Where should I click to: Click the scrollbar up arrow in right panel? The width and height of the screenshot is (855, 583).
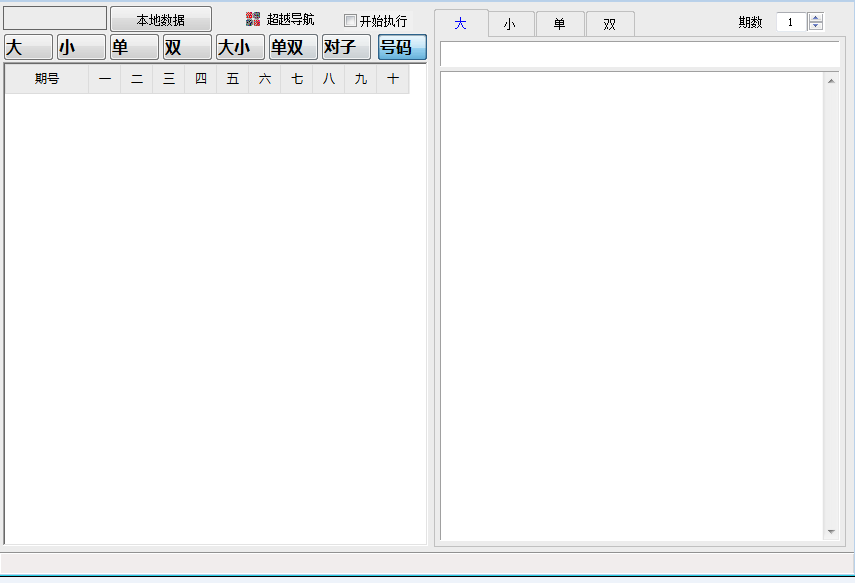click(x=831, y=81)
